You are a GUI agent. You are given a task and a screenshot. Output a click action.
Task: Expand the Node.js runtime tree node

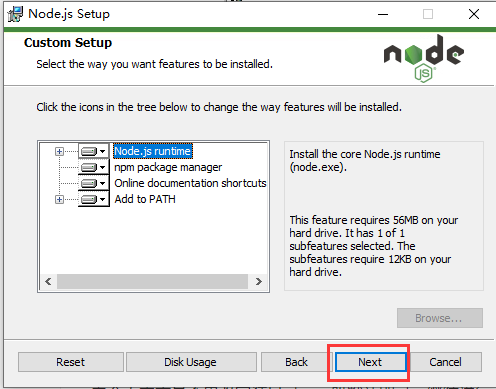(59, 152)
